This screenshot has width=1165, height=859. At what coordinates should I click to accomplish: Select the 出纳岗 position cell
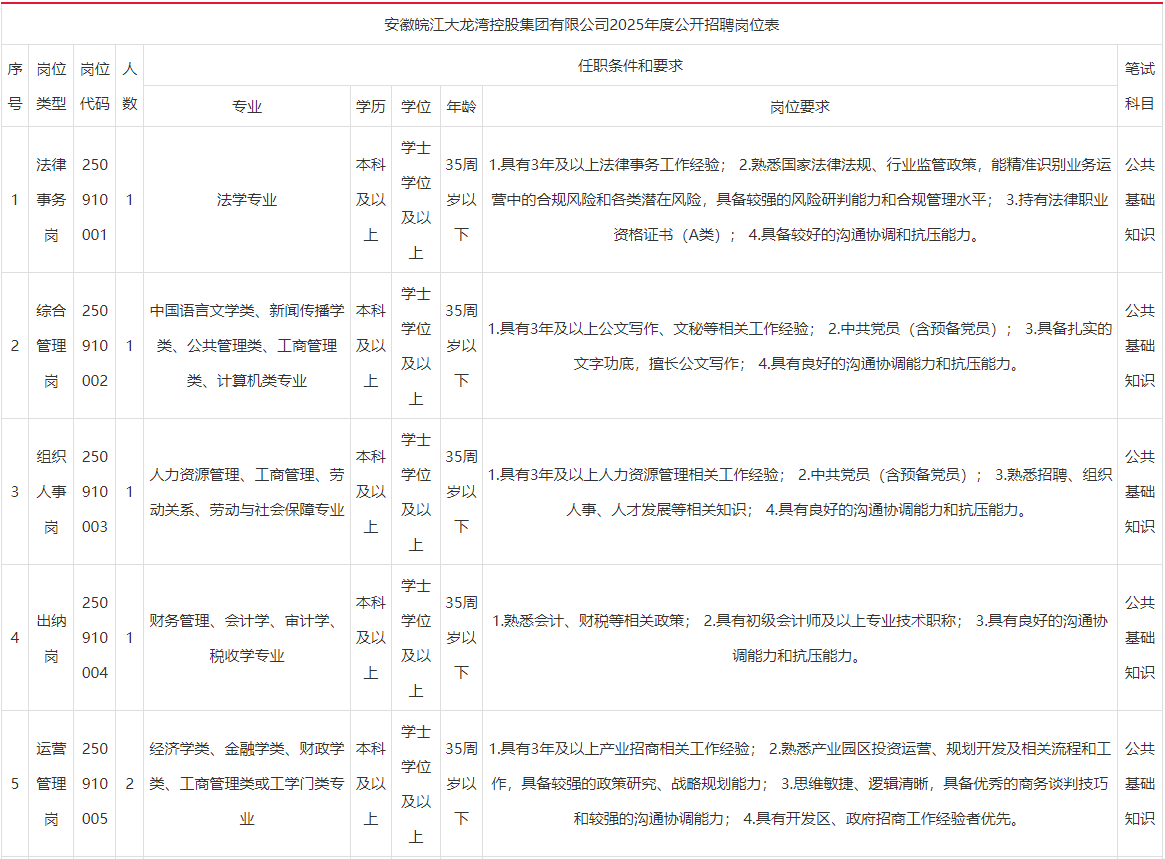click(51, 638)
